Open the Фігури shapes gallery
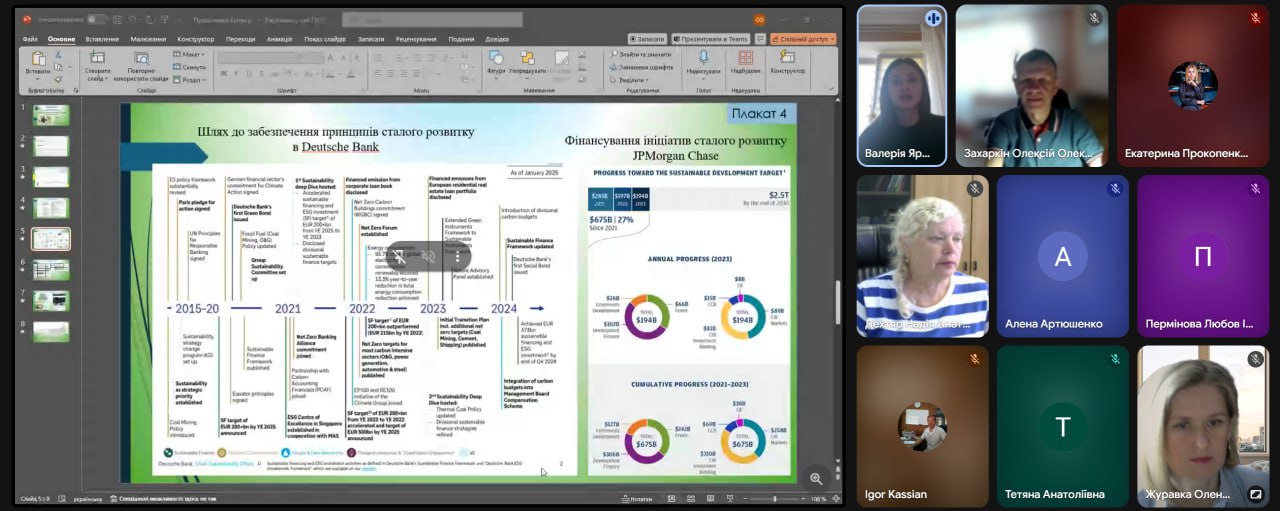The image size is (1280, 511). pos(496,63)
